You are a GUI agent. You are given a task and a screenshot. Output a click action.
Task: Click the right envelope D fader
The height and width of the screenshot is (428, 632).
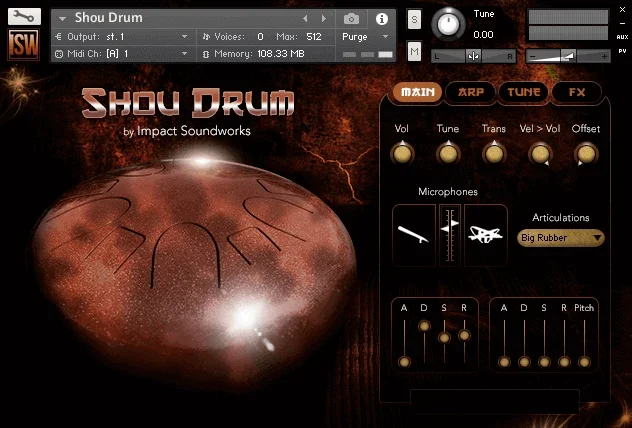click(524, 362)
